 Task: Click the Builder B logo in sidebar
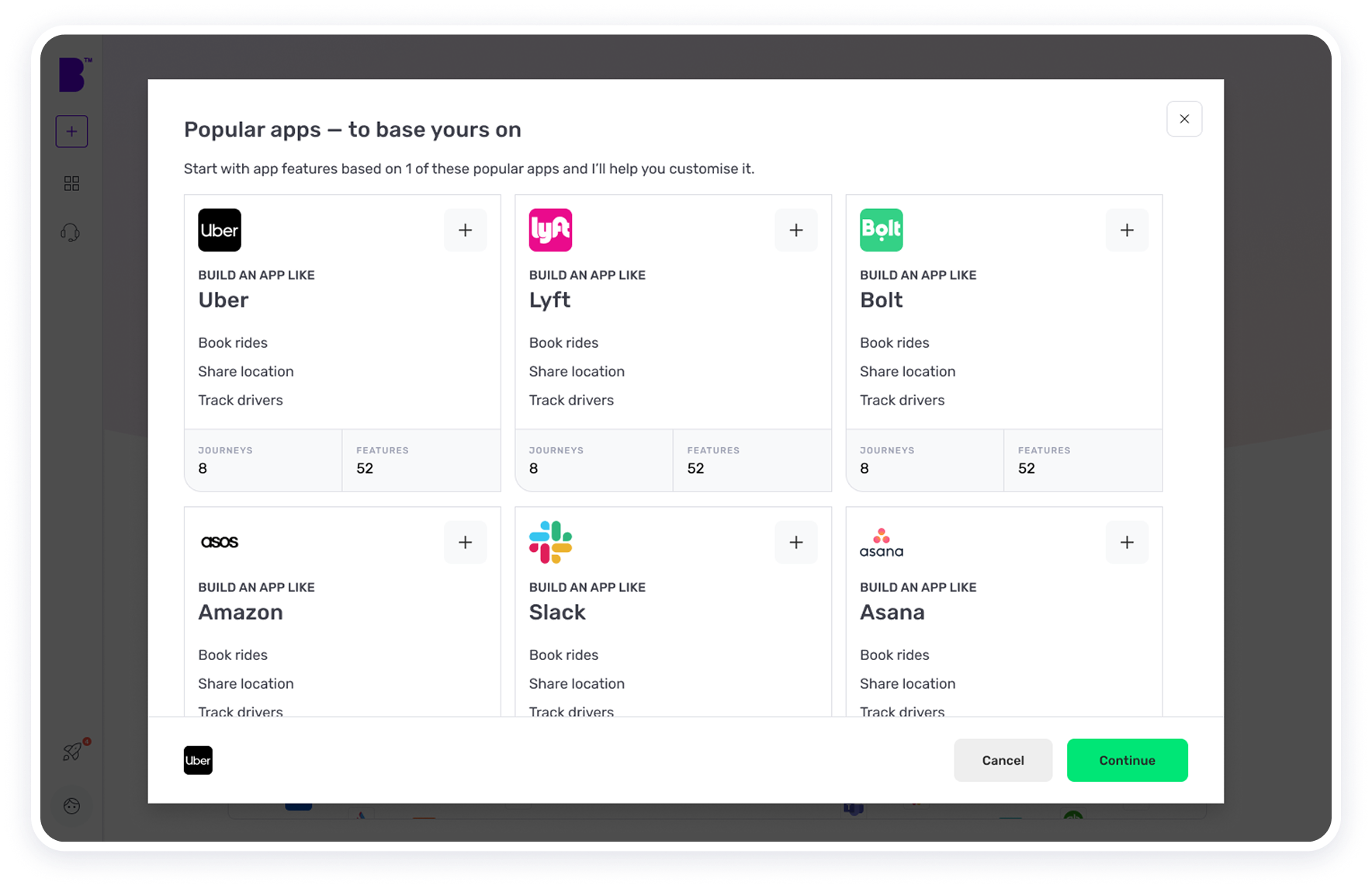click(x=74, y=75)
